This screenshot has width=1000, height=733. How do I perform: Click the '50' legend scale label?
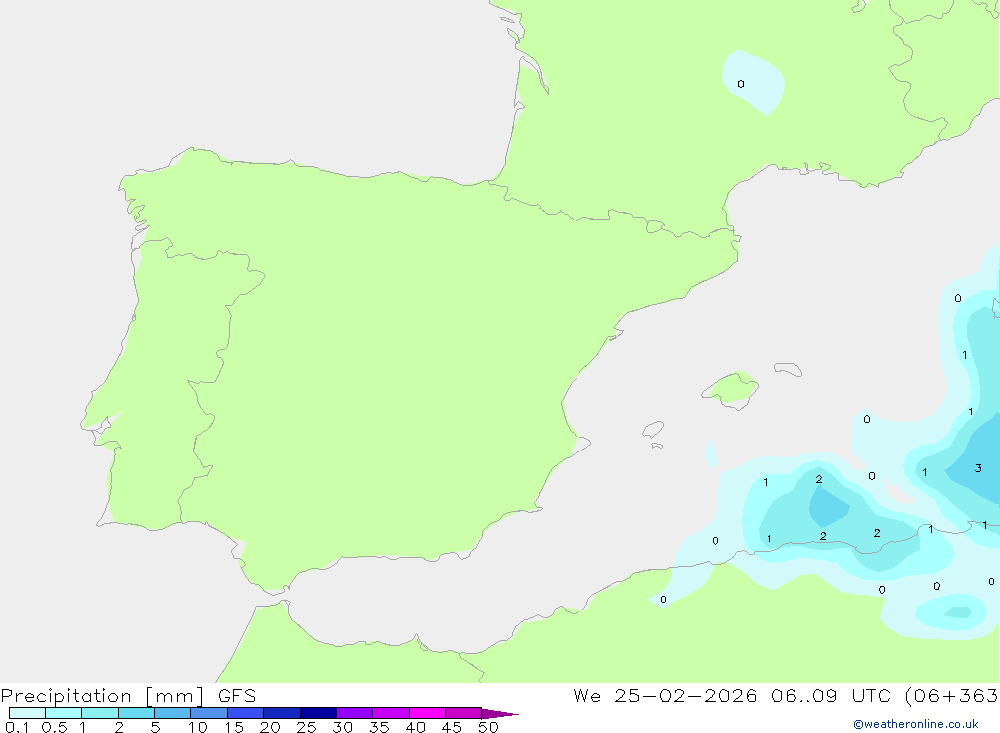(x=488, y=727)
